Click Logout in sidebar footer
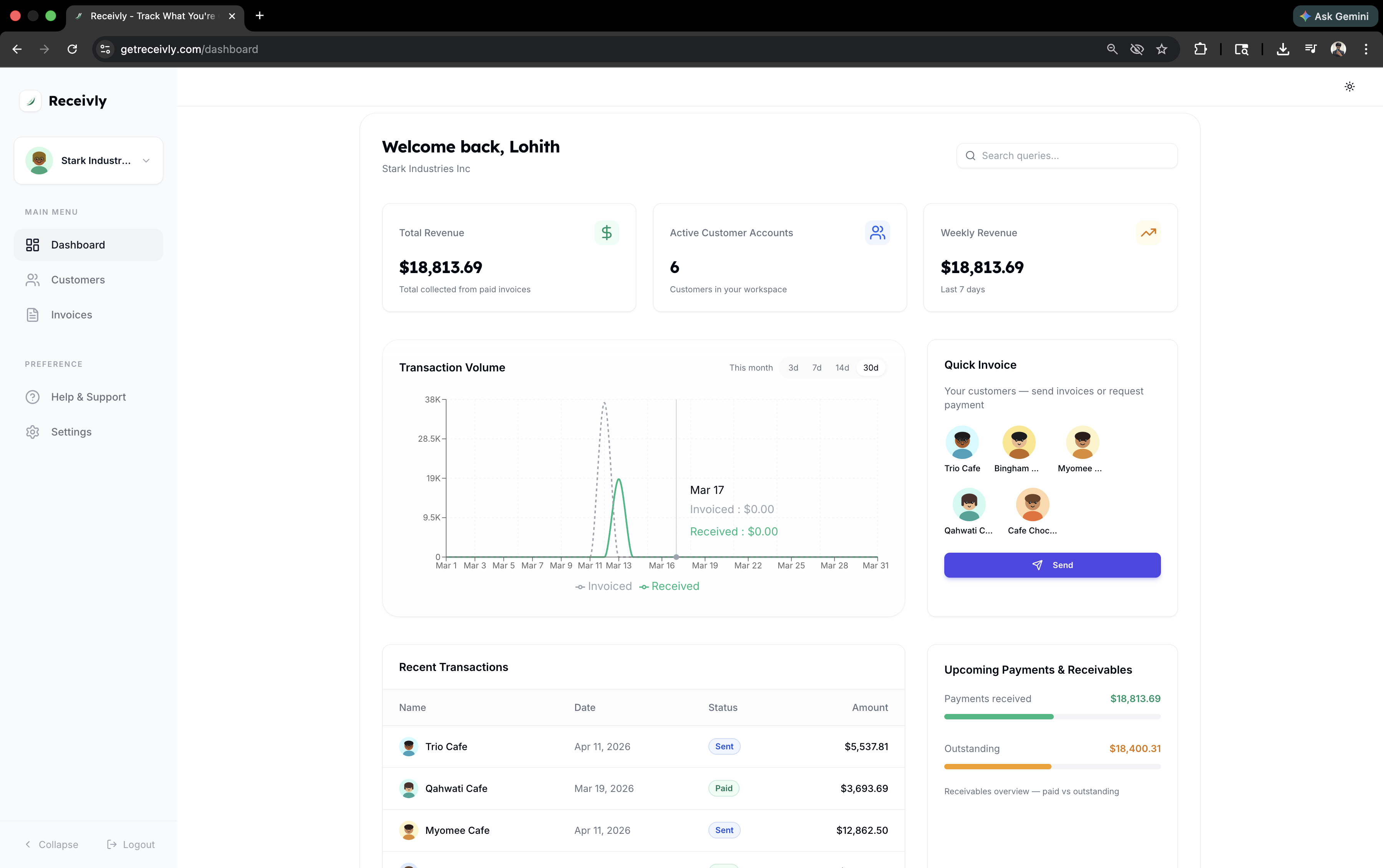Viewport: 1383px width, 868px height. click(x=131, y=844)
